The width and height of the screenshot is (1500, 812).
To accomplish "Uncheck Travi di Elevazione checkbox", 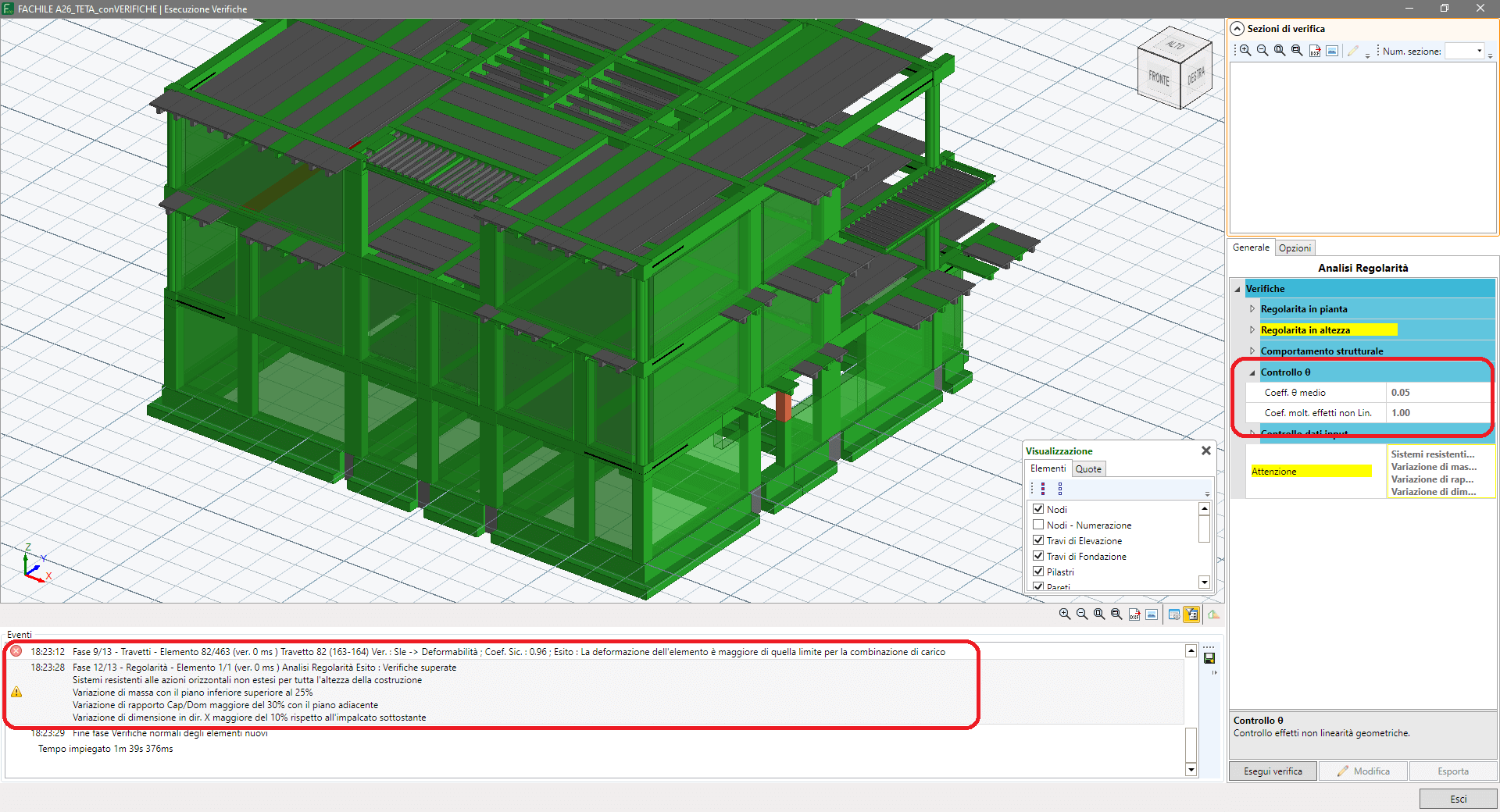I will 1038,540.
